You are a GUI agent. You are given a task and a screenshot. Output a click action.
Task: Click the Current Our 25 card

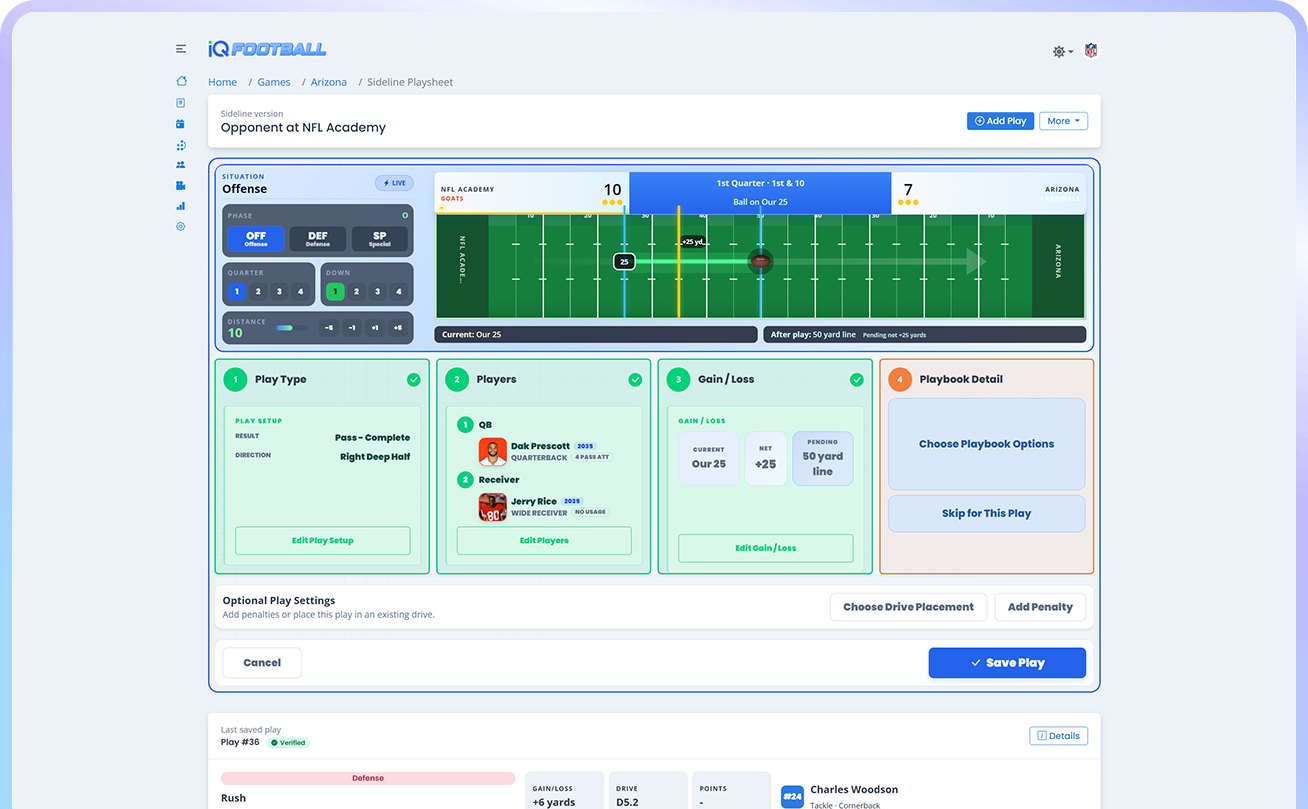click(x=709, y=459)
